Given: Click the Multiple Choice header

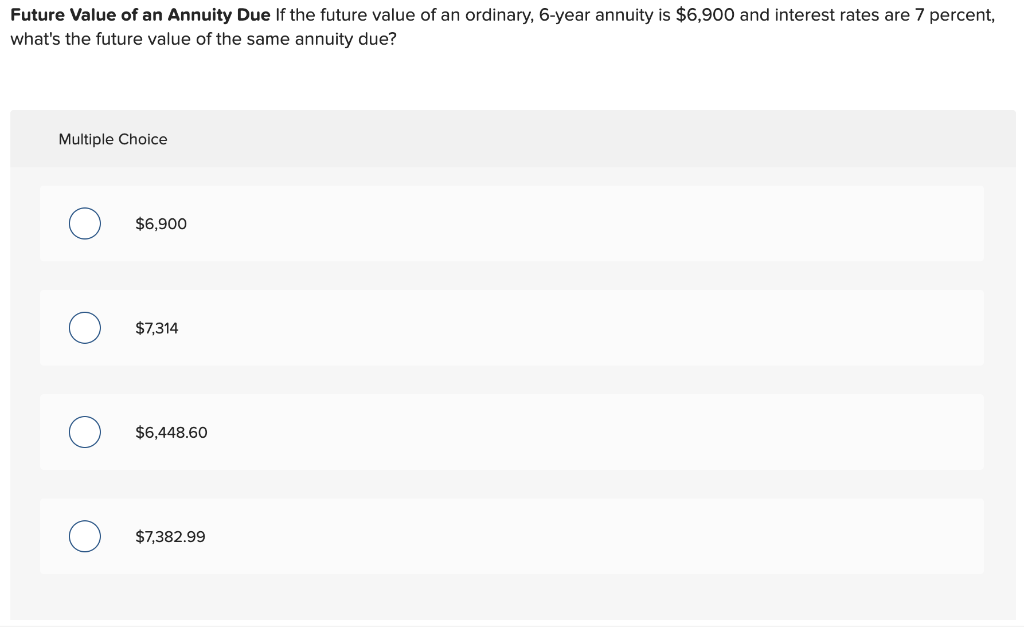Looking at the screenshot, I should point(113,139).
